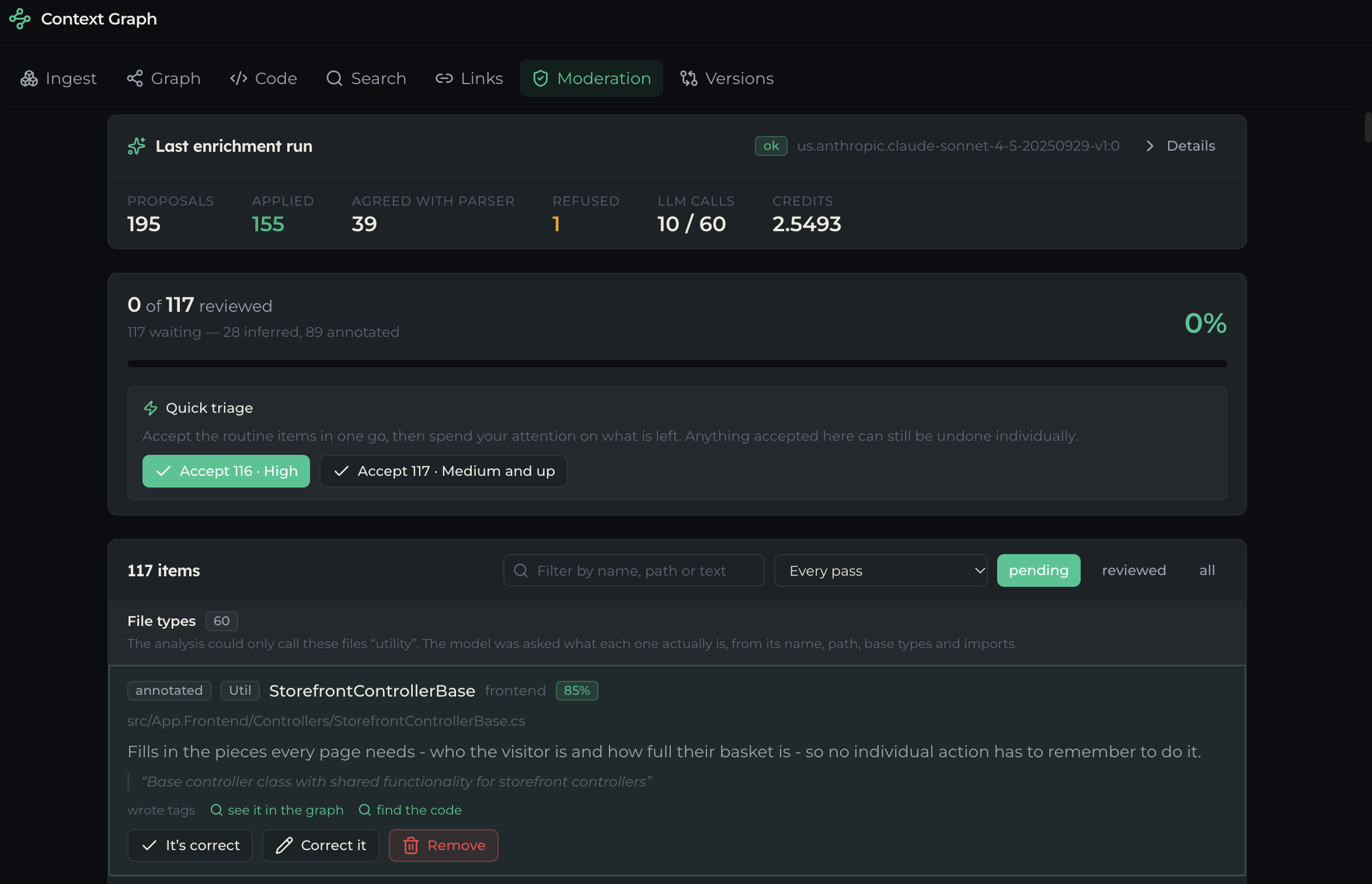Click the 155 applied count
1372x884 pixels.
268,224
